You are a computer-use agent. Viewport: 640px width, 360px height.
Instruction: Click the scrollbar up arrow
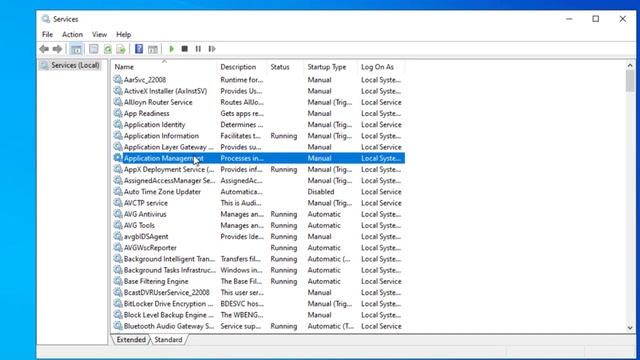tap(630, 65)
